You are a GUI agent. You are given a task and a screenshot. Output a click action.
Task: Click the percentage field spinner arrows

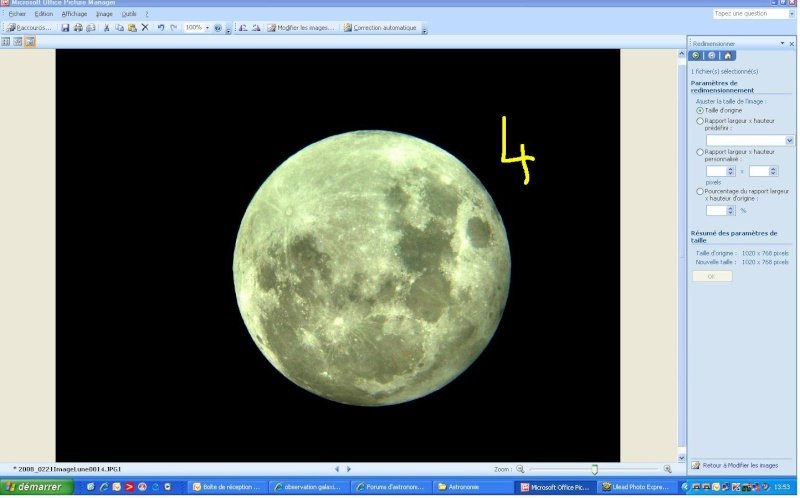coord(732,211)
